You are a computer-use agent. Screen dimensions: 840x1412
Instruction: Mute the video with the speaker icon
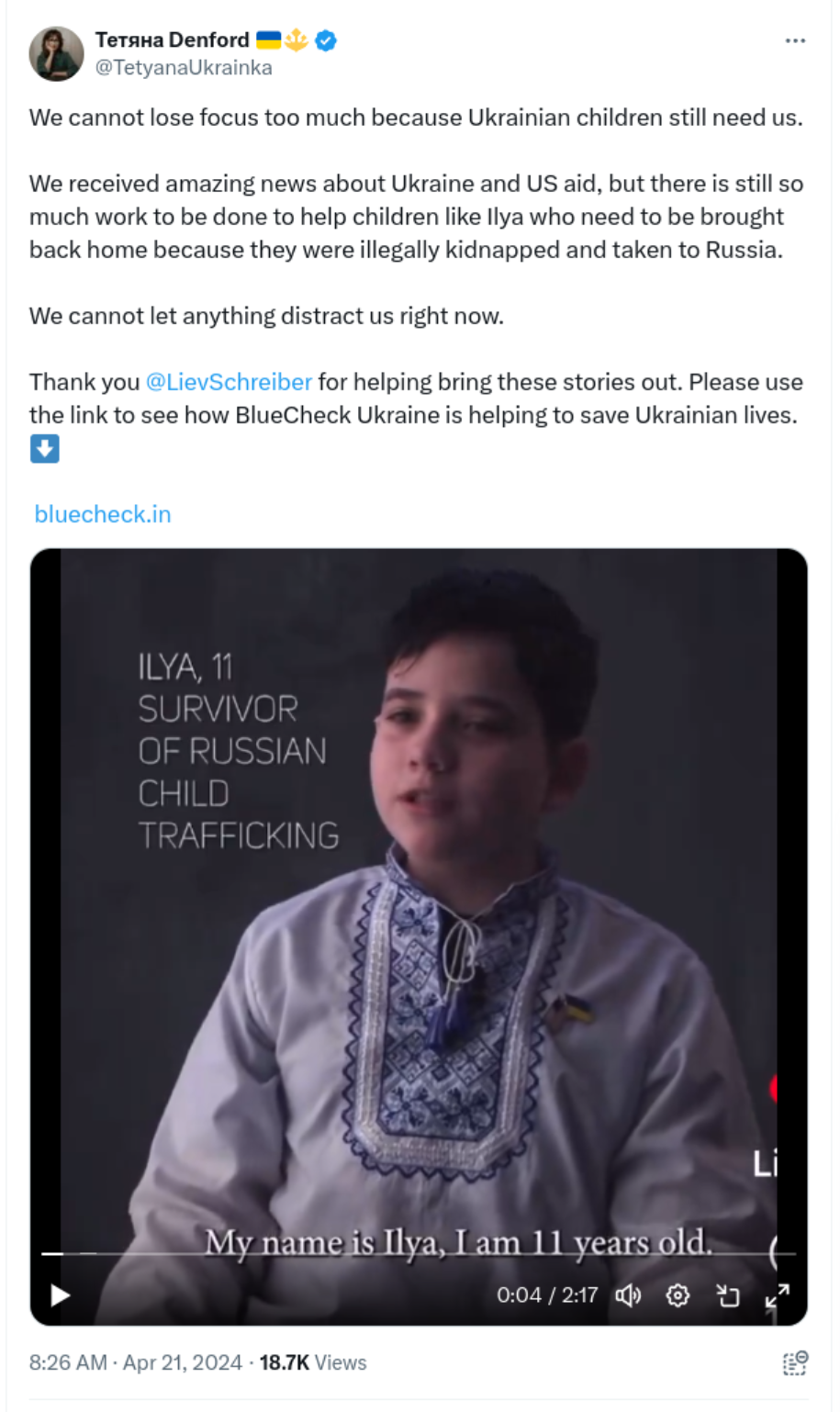coord(628,1295)
